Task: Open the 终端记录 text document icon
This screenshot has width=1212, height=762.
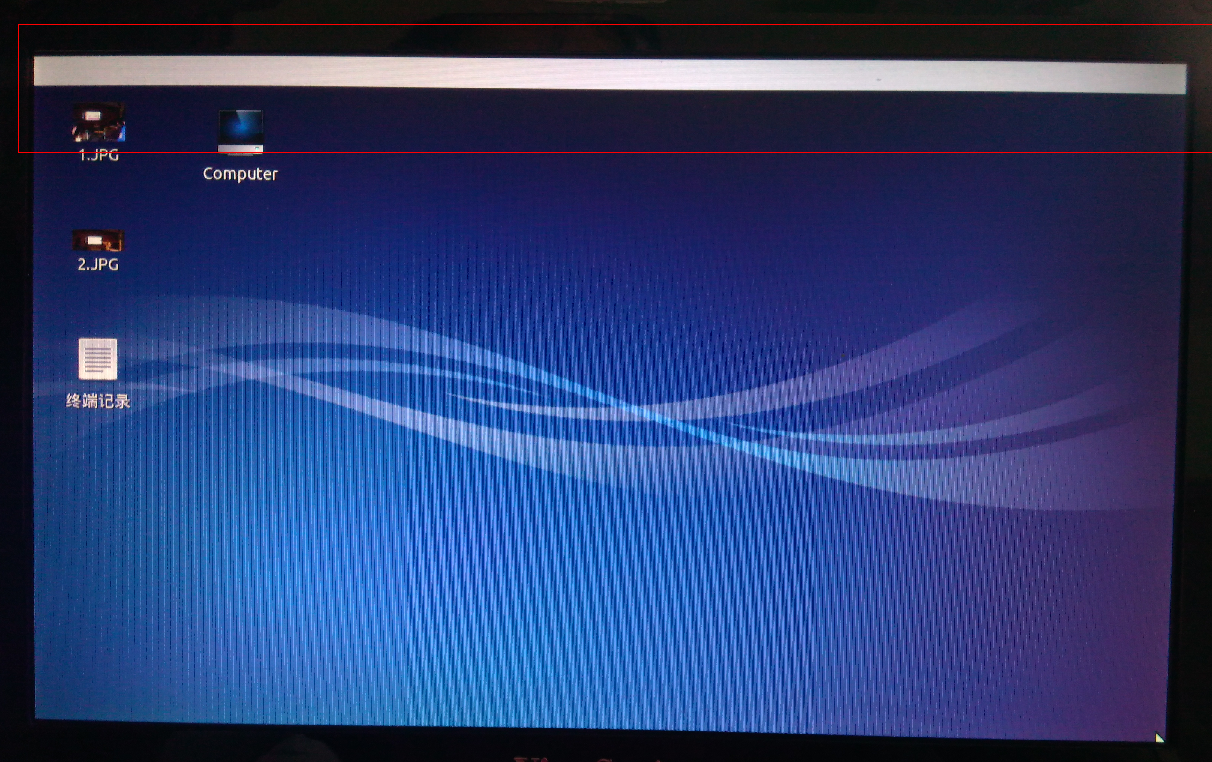Action: [98, 359]
